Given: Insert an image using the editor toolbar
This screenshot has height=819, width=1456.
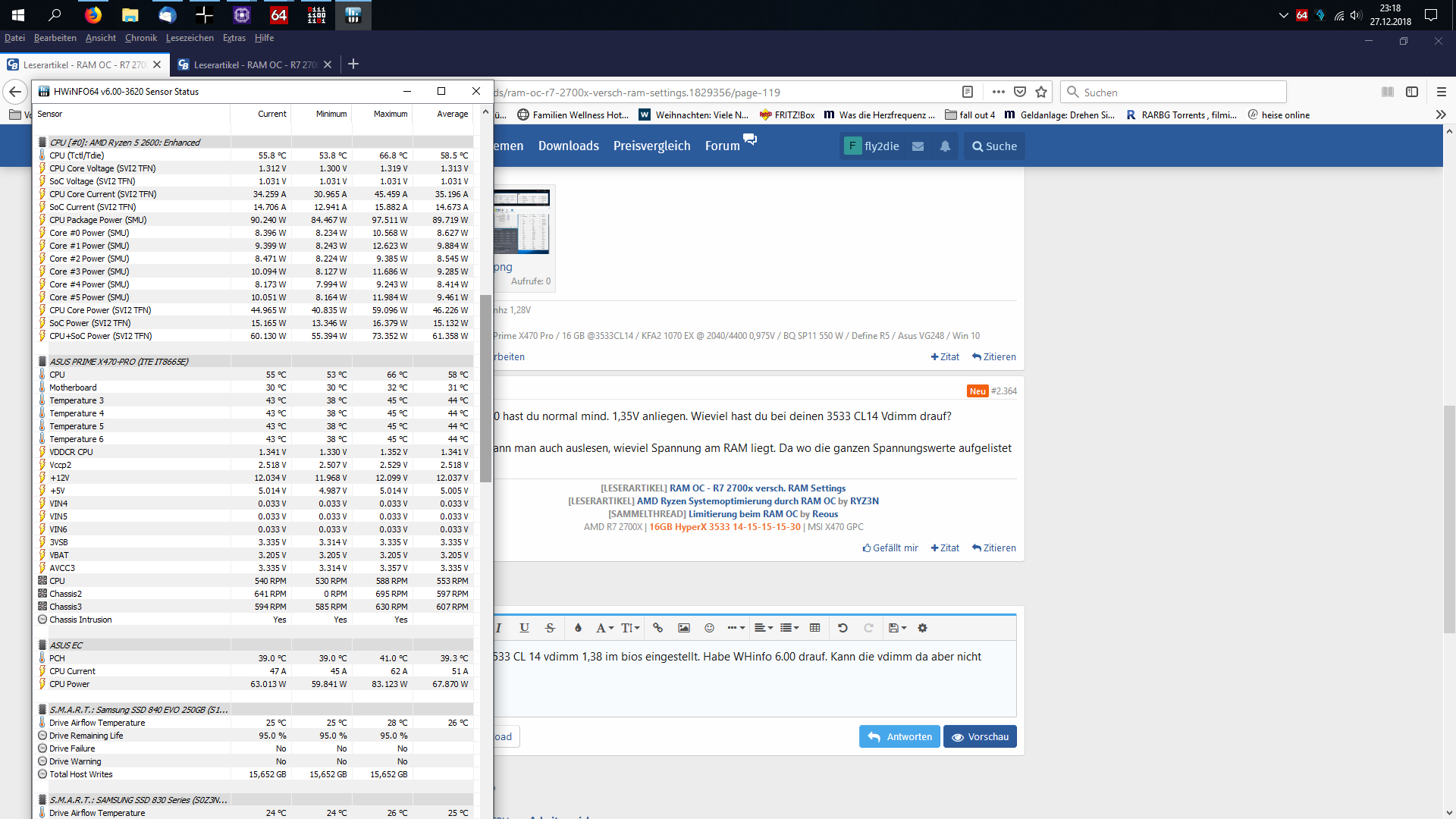Looking at the screenshot, I should [684, 628].
